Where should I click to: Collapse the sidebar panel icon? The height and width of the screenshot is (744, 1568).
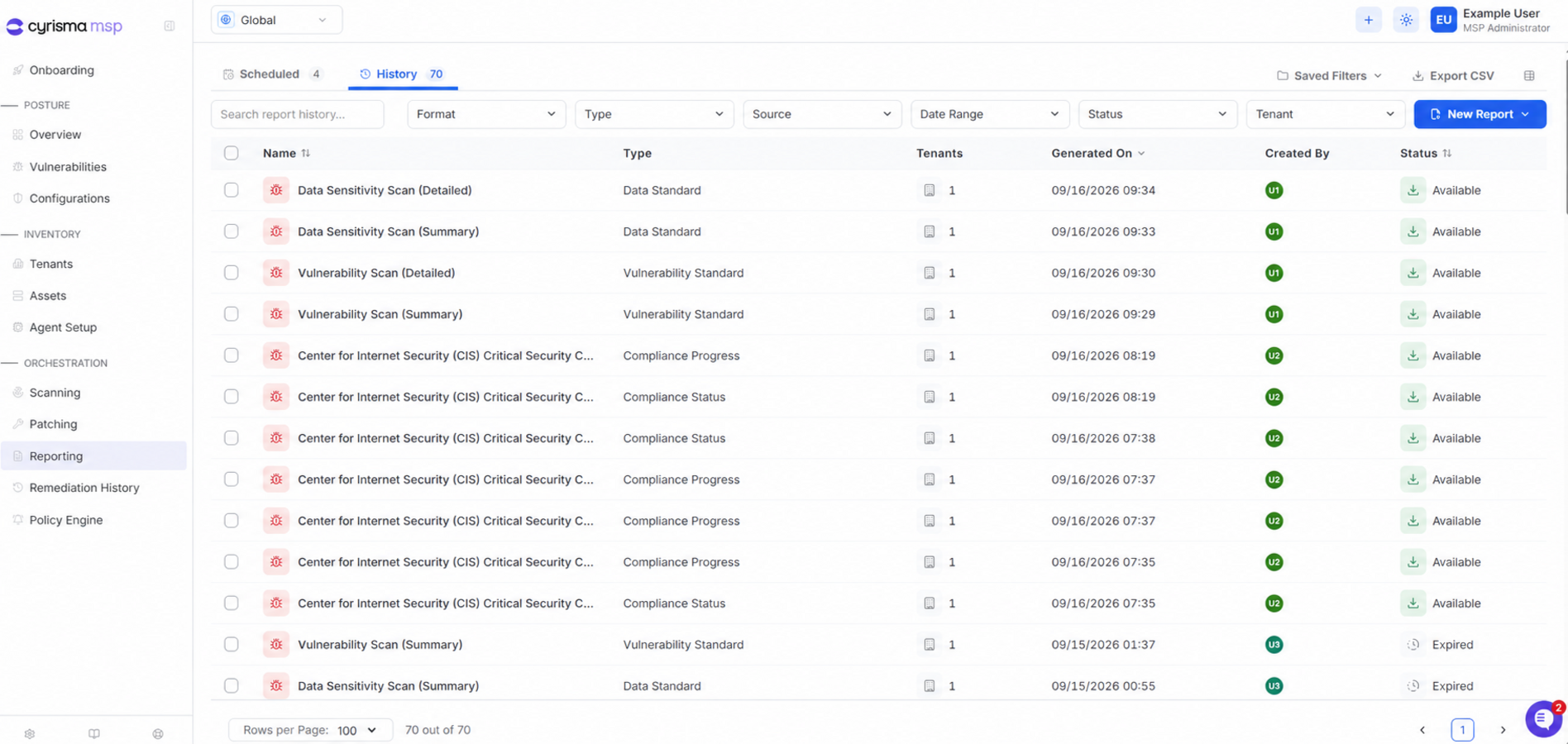(x=170, y=26)
